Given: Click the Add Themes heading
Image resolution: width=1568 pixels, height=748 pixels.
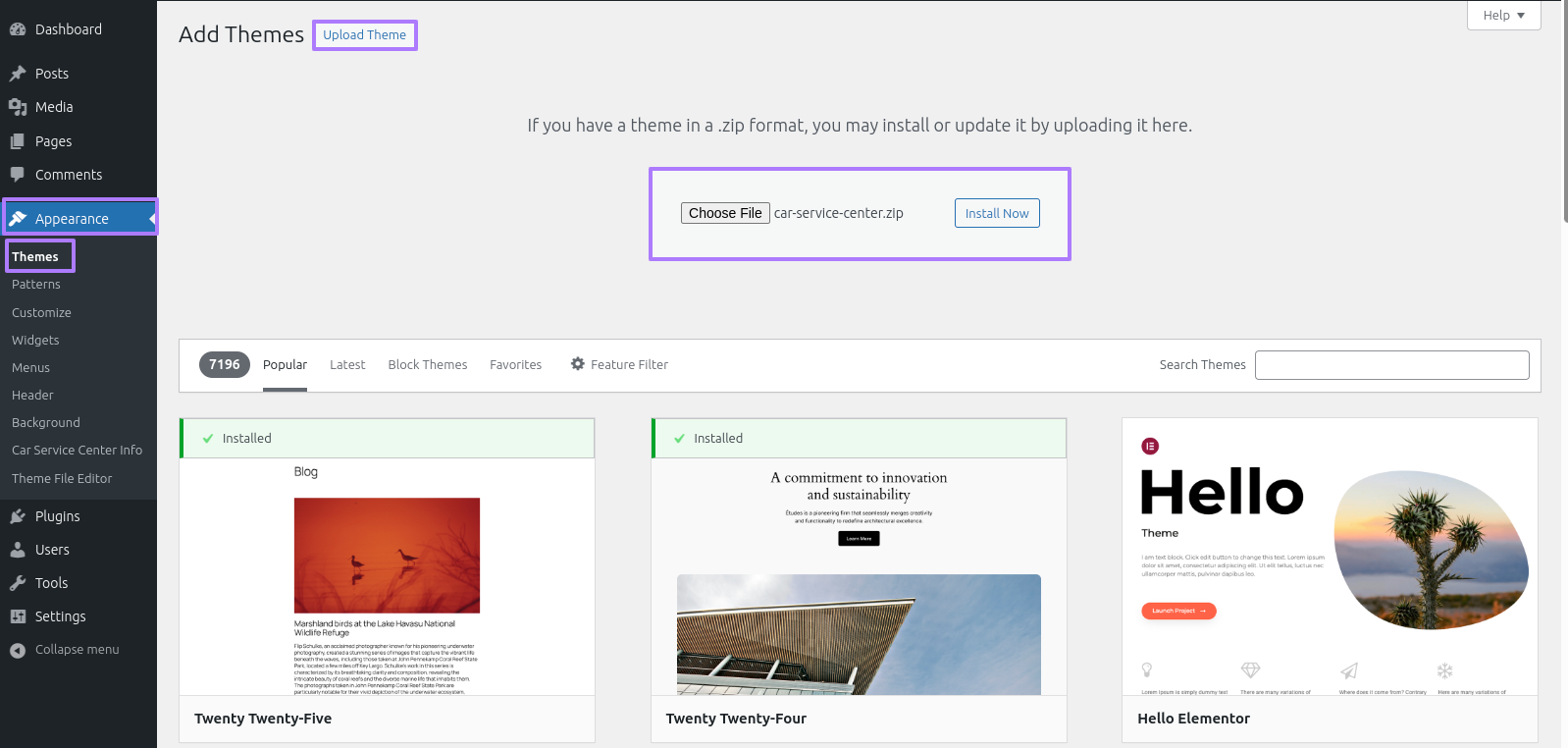Looking at the screenshot, I should coord(241,34).
